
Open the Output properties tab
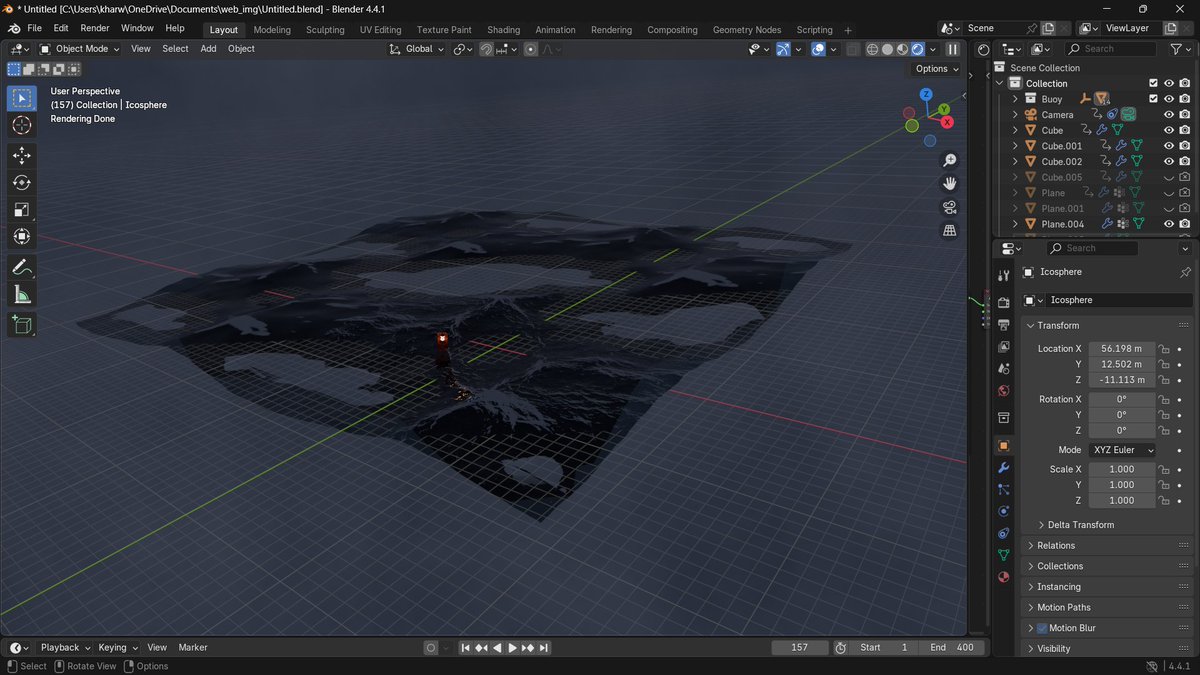click(x=1004, y=324)
